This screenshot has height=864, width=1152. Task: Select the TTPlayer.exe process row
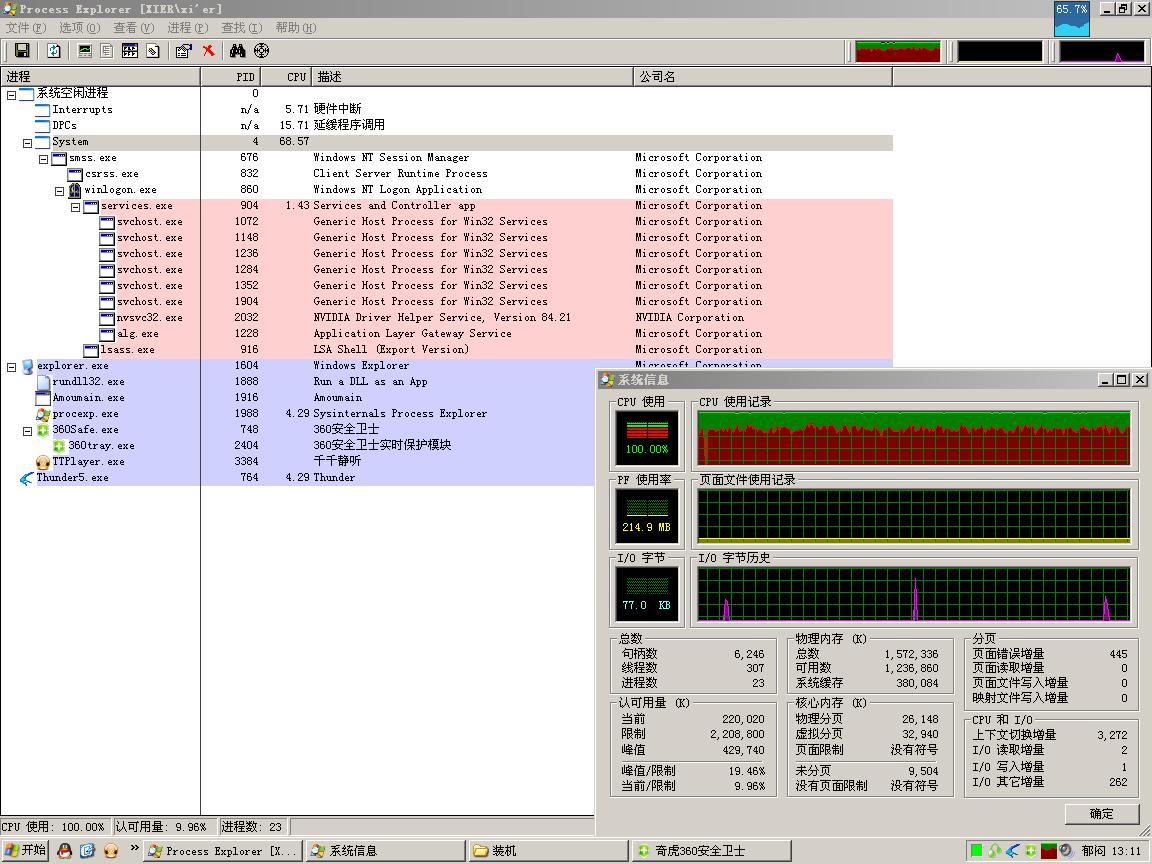[x=88, y=462]
